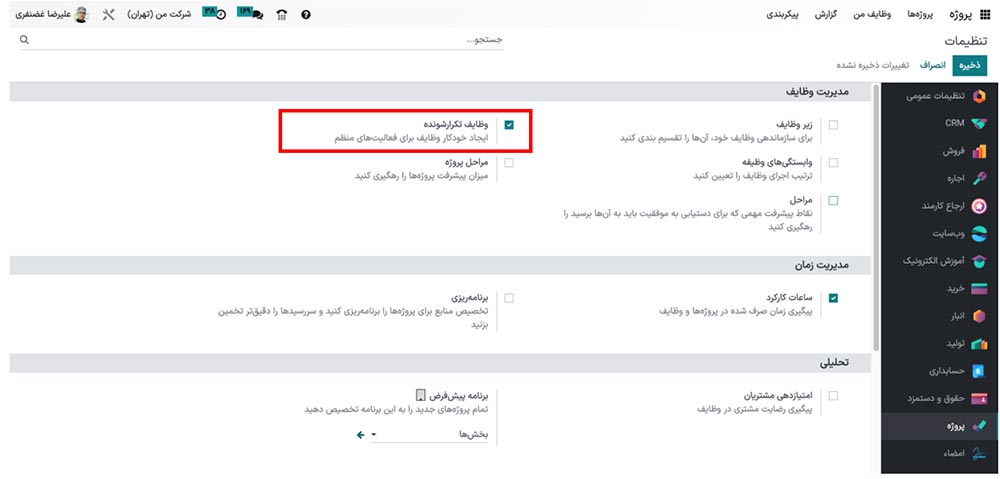Open the بخش‌ها default plan dropdown

(x=429, y=434)
